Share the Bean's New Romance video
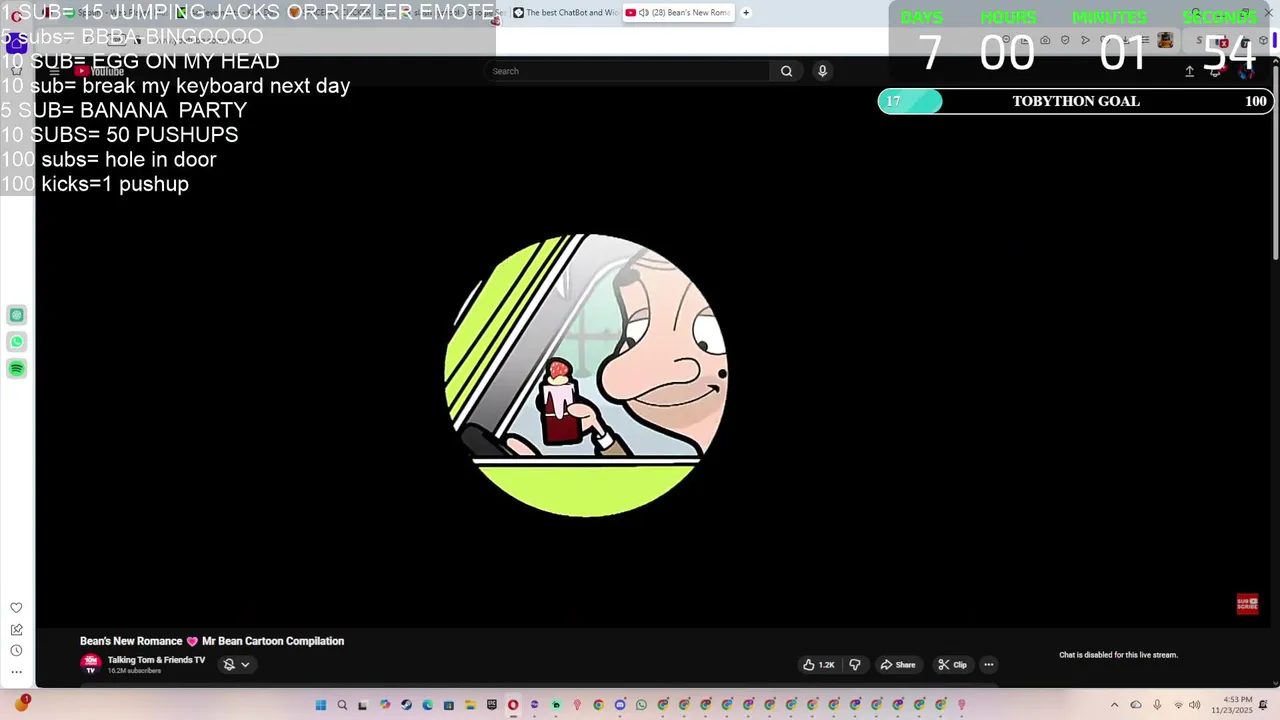 898,665
